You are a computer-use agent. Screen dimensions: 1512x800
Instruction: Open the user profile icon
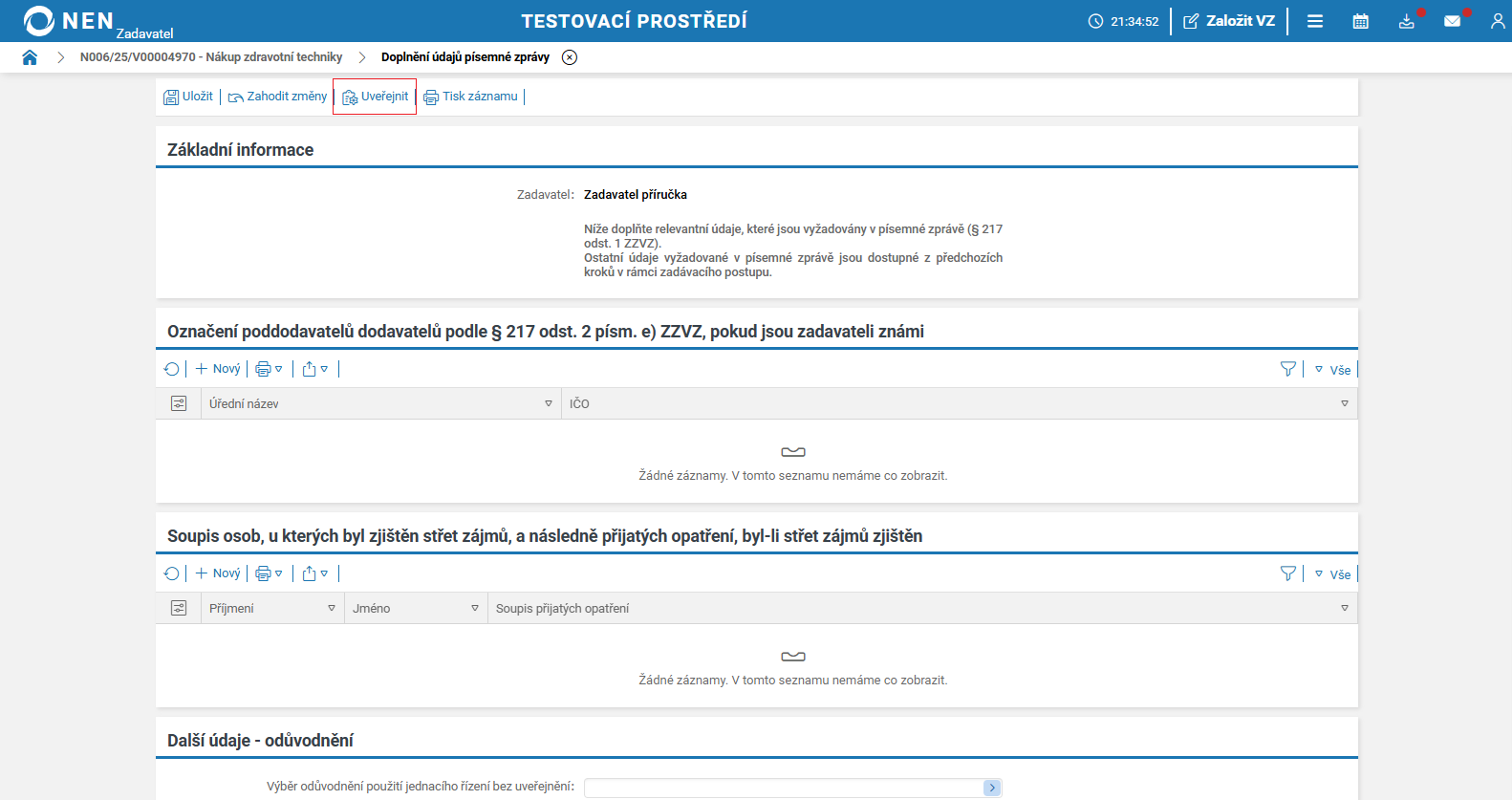coord(1497,21)
